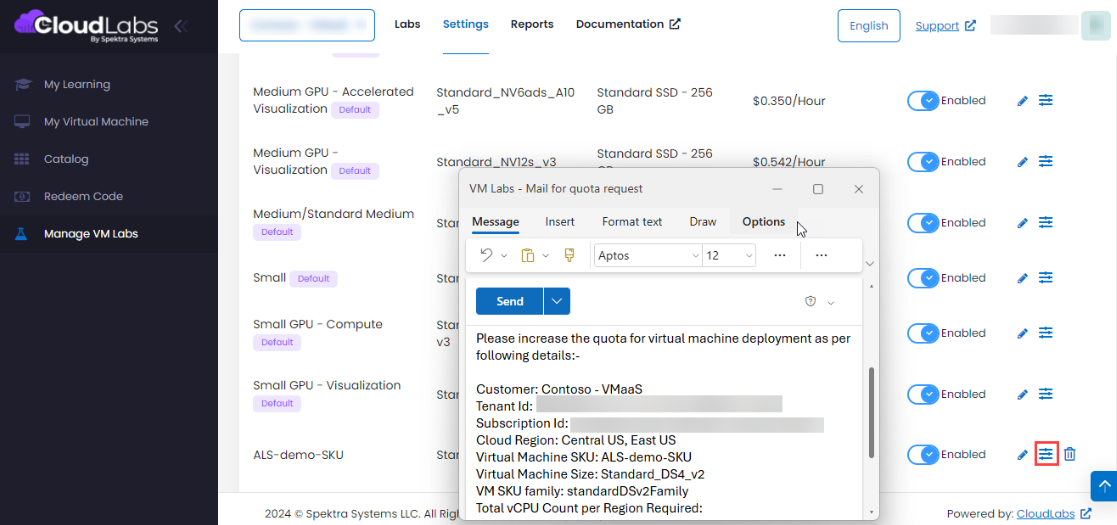
Task: Click the Send button
Action: click(x=509, y=301)
